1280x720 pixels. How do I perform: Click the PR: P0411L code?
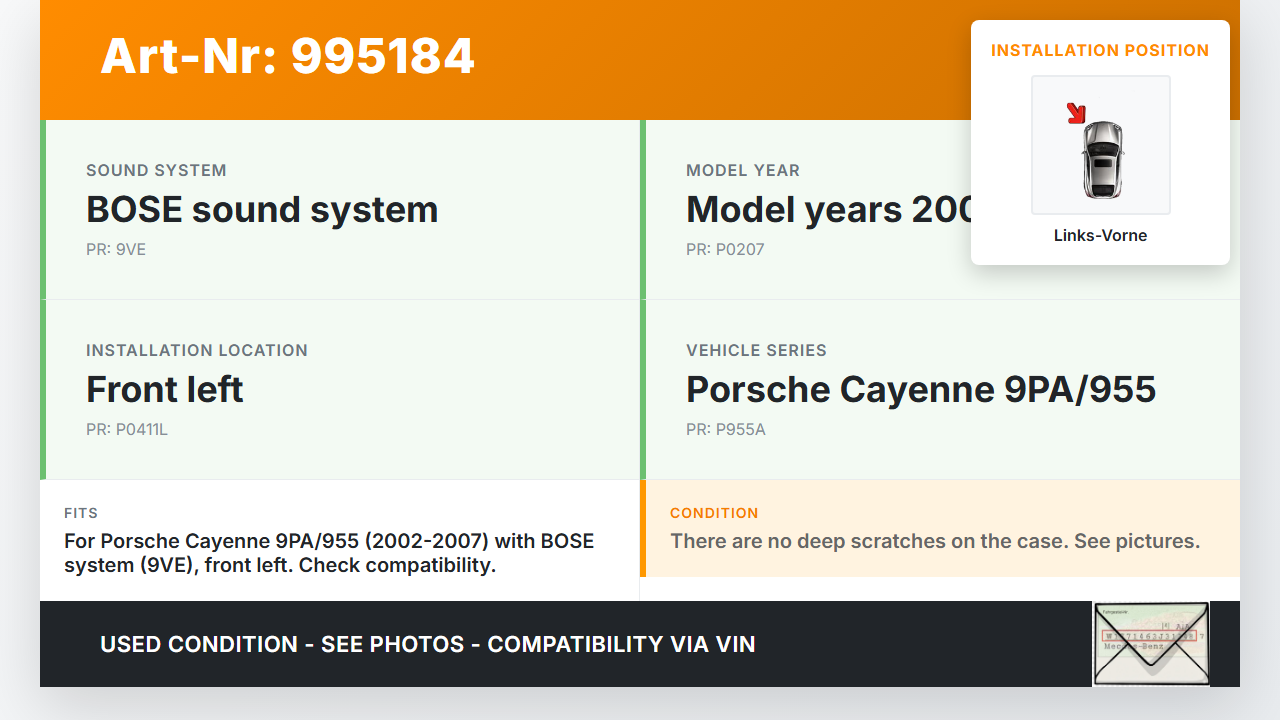127,430
